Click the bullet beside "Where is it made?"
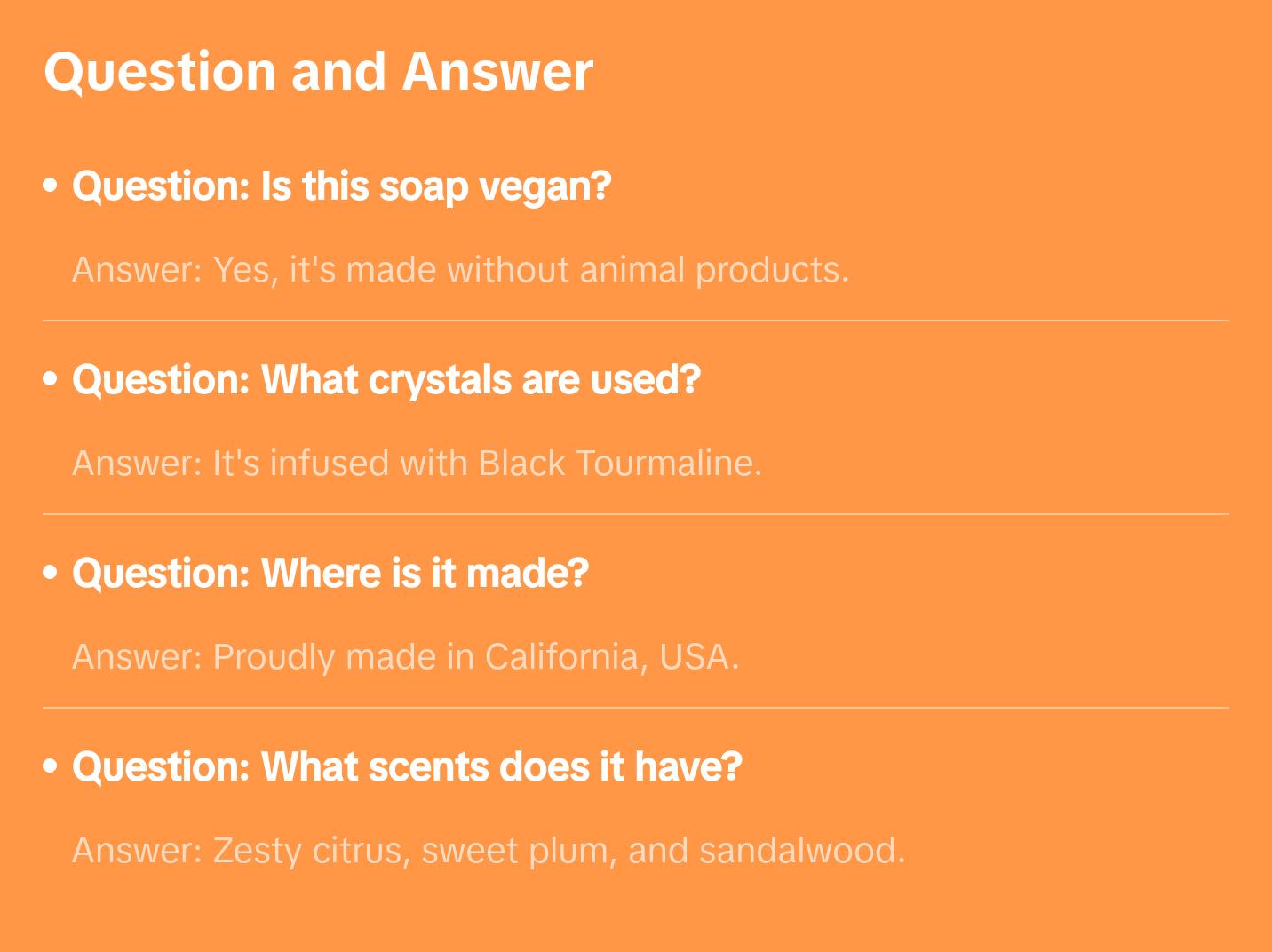 click(51, 574)
